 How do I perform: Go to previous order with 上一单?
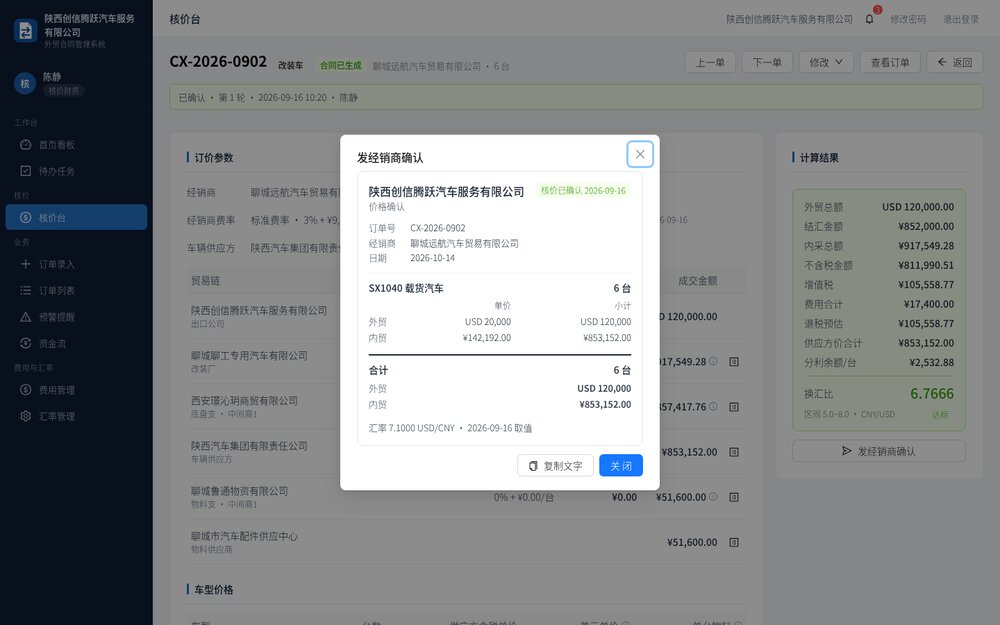tap(710, 62)
